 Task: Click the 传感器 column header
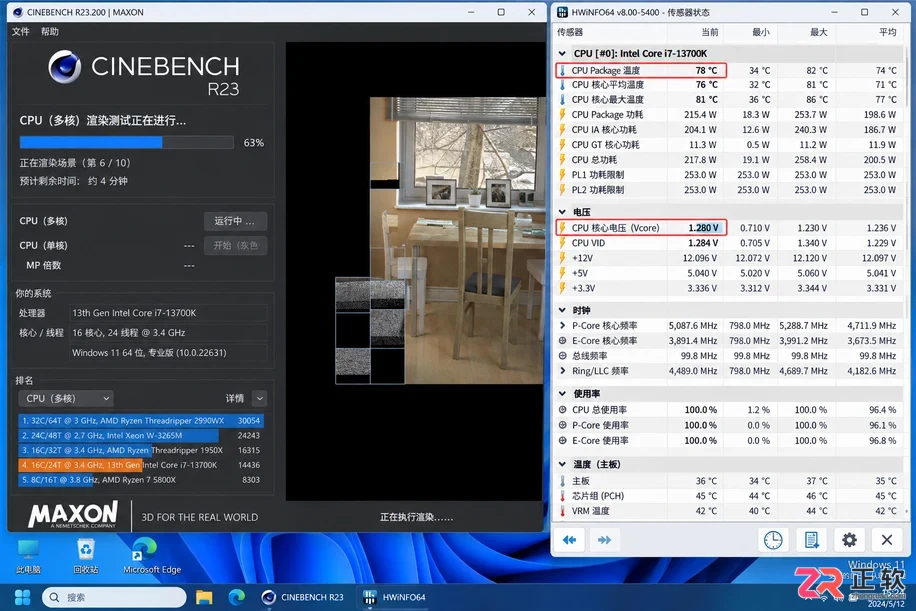point(570,32)
